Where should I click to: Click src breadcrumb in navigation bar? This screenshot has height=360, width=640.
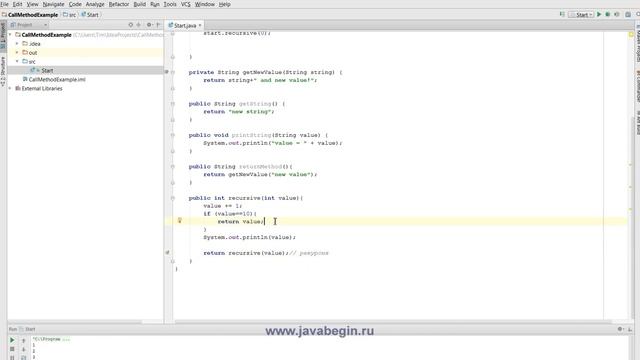point(70,15)
